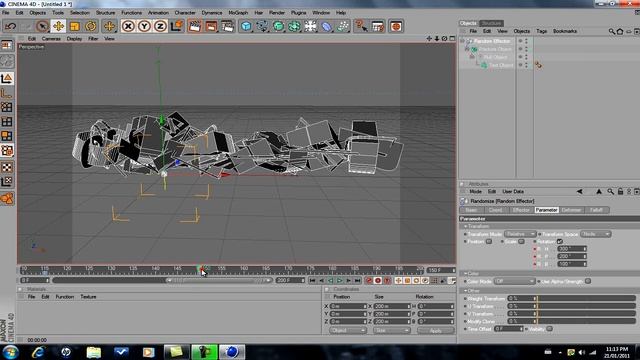Viewport: 640px width, 360px height.
Task: Collapse the second row tree node
Action: (467, 49)
